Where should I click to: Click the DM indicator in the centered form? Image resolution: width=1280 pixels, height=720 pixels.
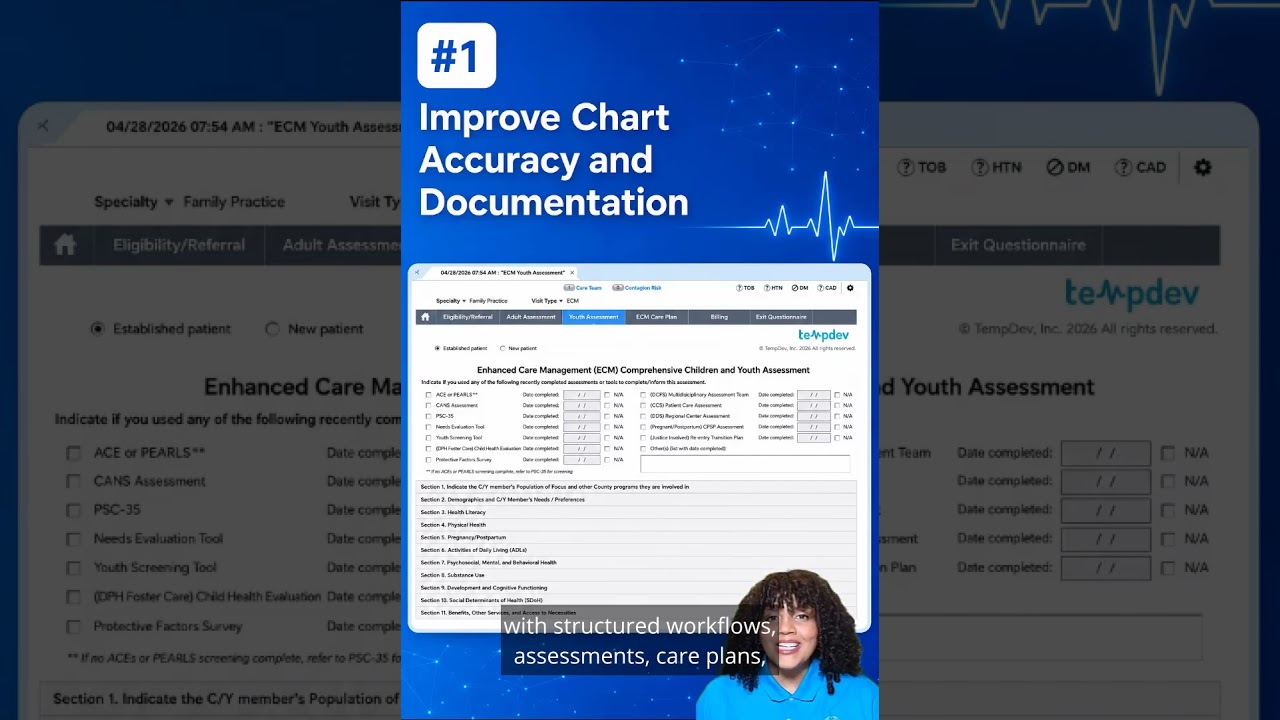pos(800,288)
